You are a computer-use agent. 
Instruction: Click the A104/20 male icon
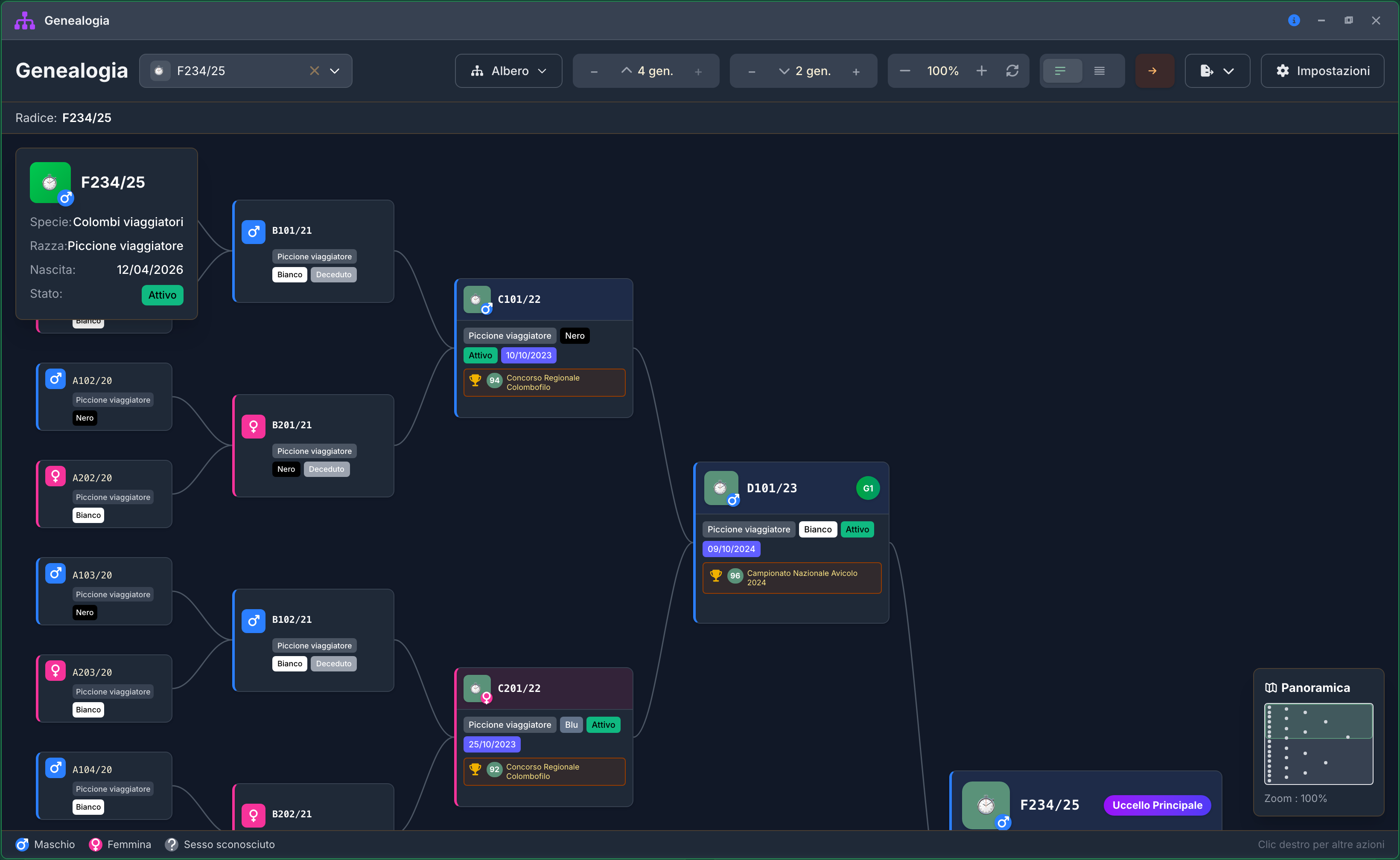click(x=55, y=768)
